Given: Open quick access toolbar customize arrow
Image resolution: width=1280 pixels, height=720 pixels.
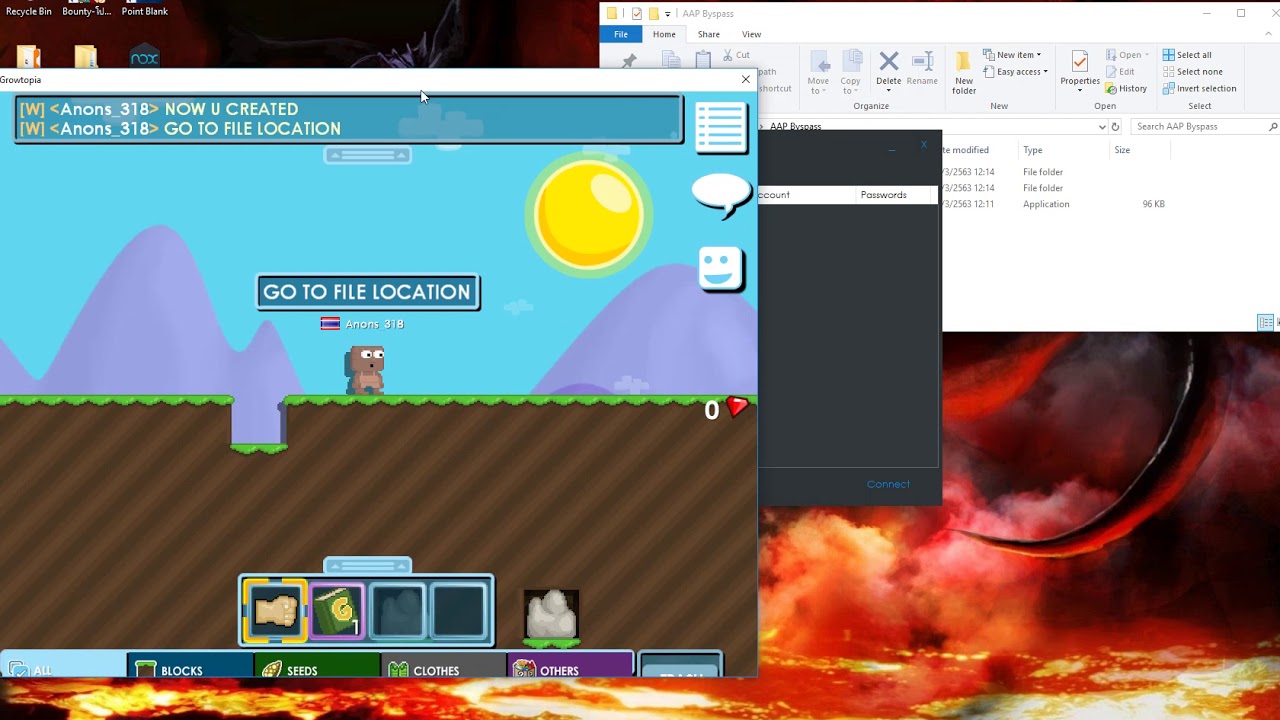Looking at the screenshot, I should (668, 14).
